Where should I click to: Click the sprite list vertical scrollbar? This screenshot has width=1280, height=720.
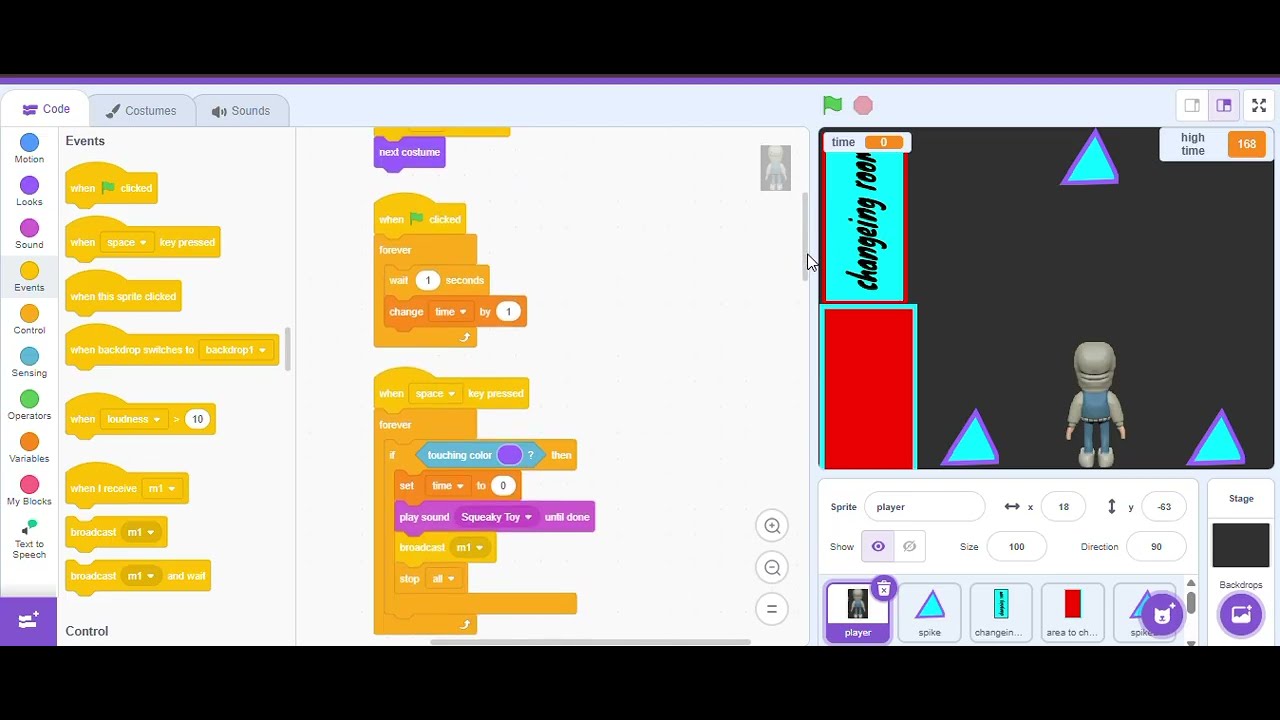coord(1191,603)
